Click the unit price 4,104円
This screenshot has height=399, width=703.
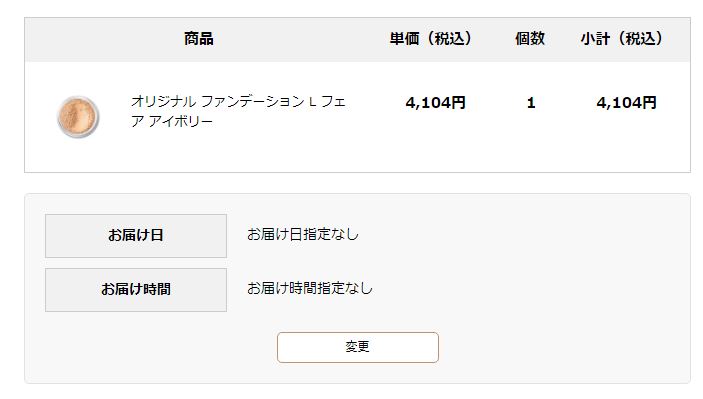435,103
